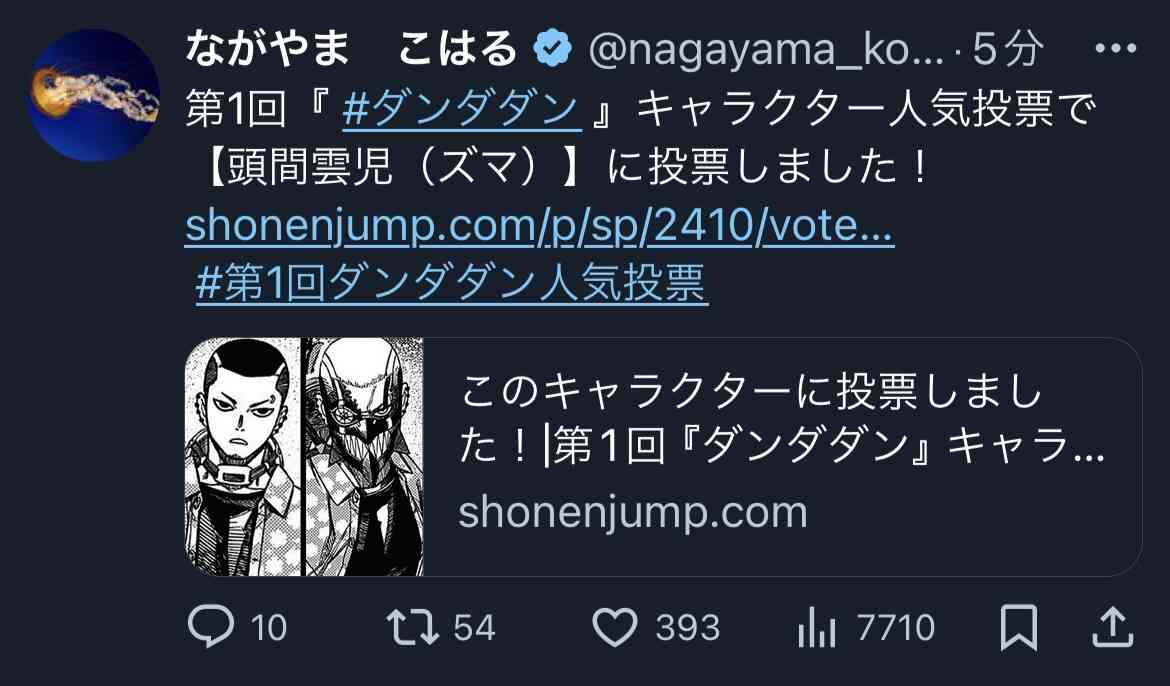Open link card title このキャラクターに投票しました
The image size is (1170, 686).
tap(781, 420)
